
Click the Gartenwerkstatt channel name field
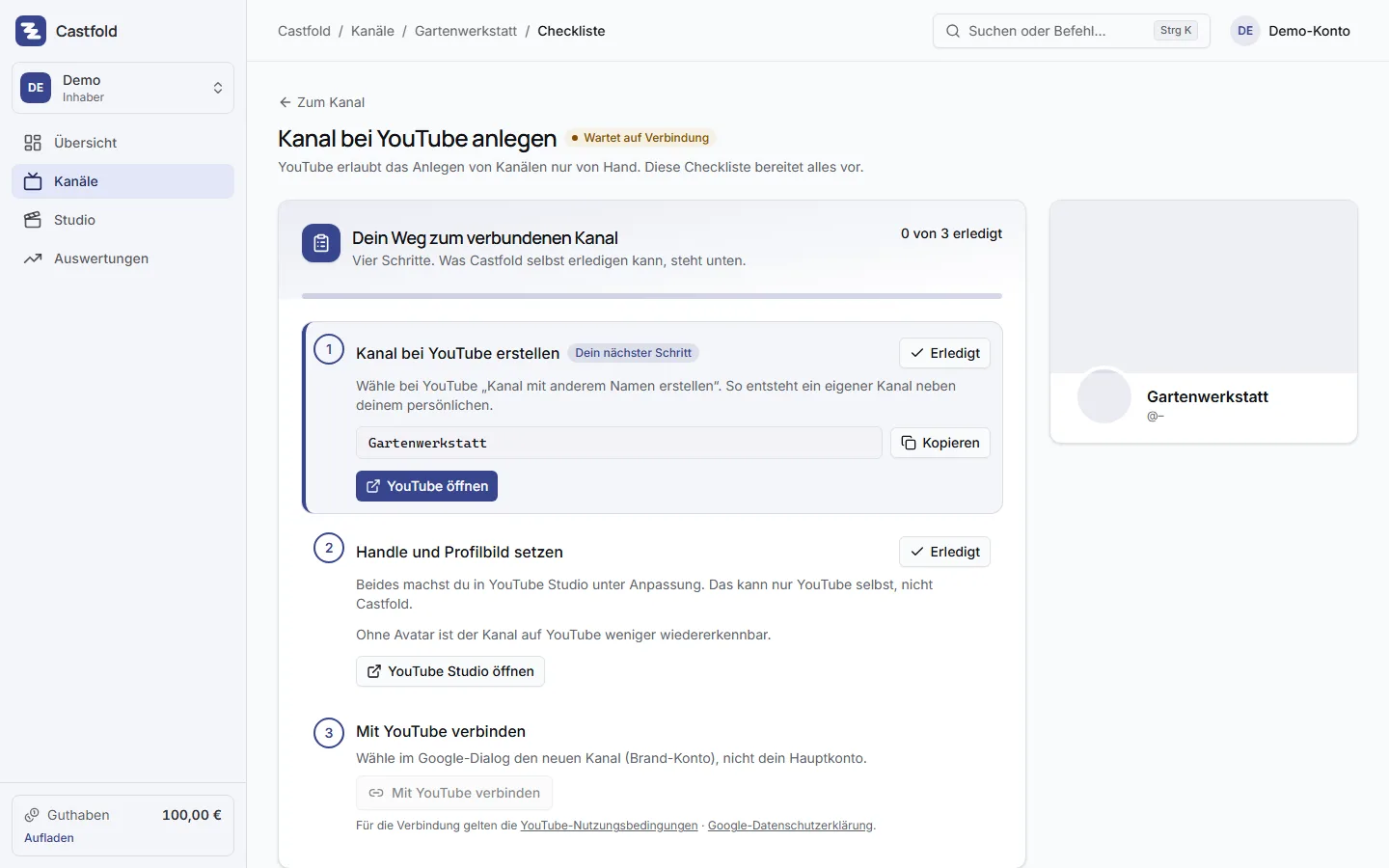618,443
